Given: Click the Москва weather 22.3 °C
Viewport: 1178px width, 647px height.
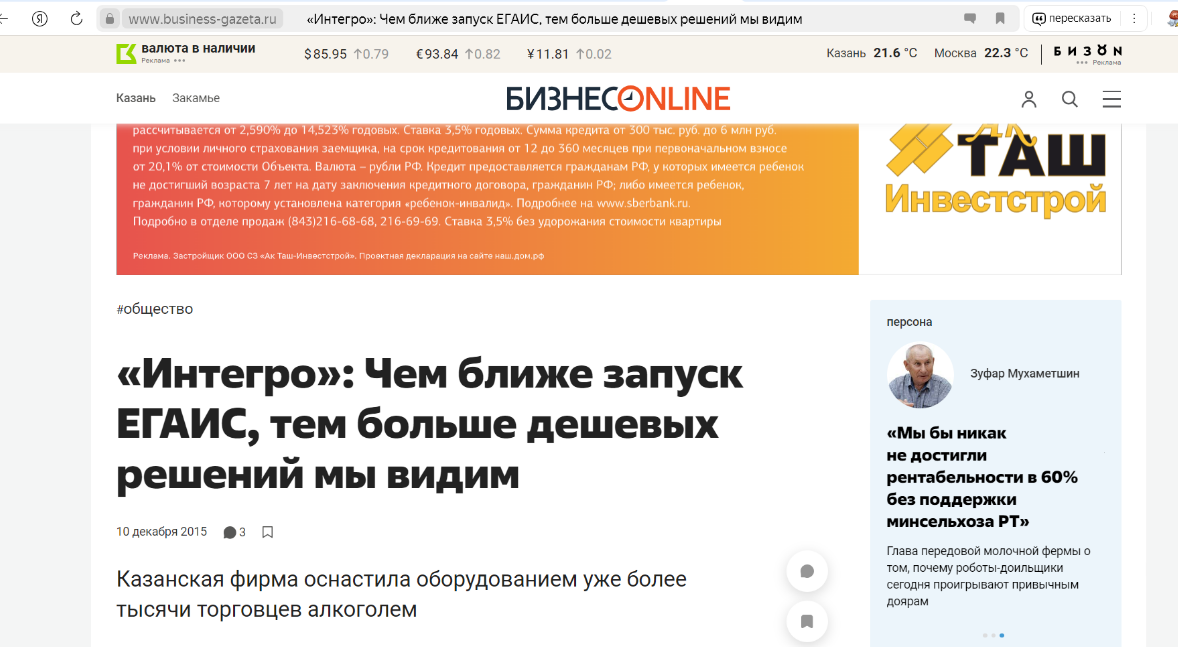Looking at the screenshot, I should click(x=980, y=53).
